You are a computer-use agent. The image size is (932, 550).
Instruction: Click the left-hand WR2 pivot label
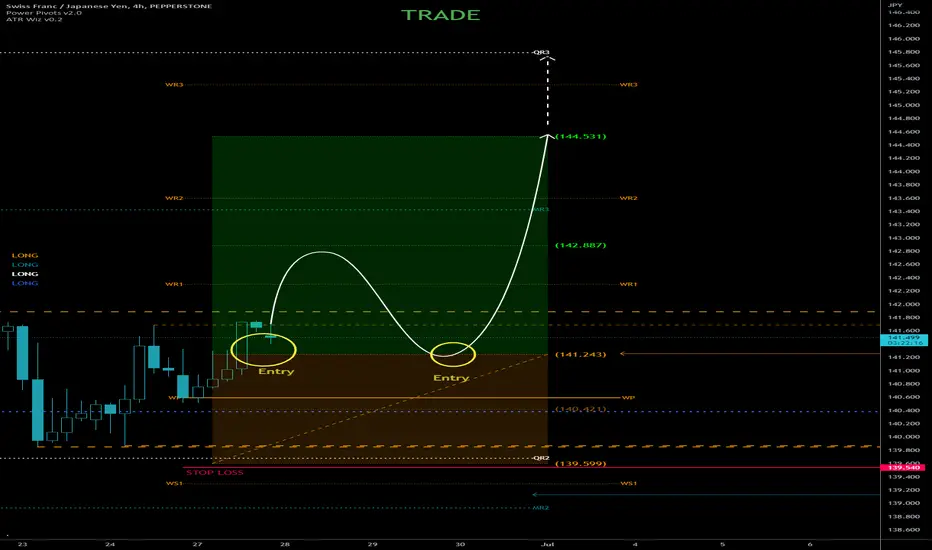pyautogui.click(x=174, y=198)
